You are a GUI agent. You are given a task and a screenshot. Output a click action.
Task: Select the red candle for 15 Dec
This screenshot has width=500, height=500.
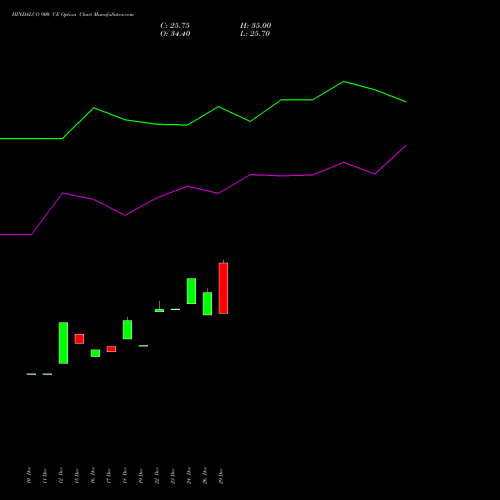click(x=79, y=339)
